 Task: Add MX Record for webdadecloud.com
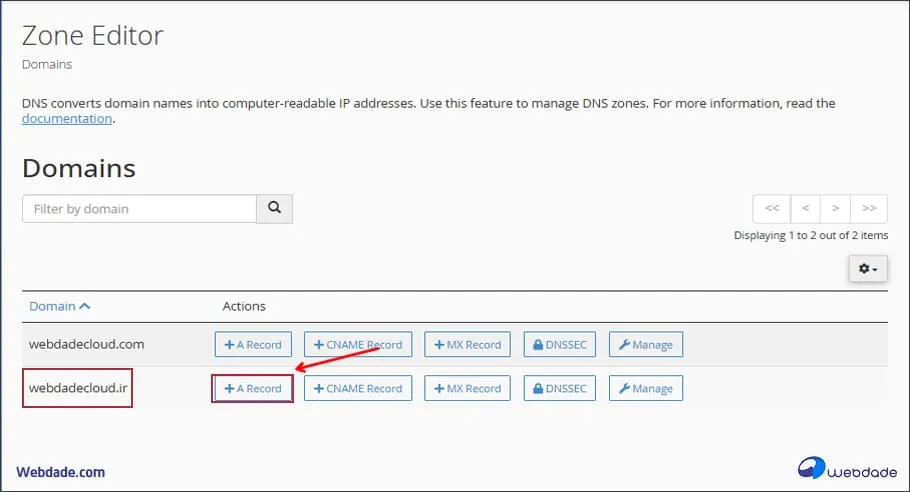pos(467,344)
